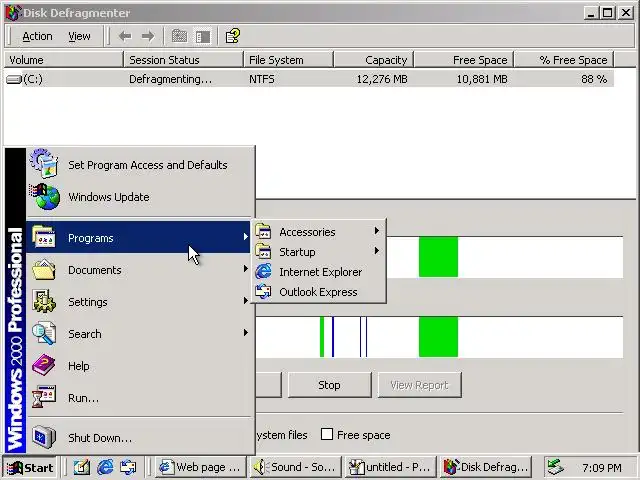Click the toolbar Help icon

233,36
